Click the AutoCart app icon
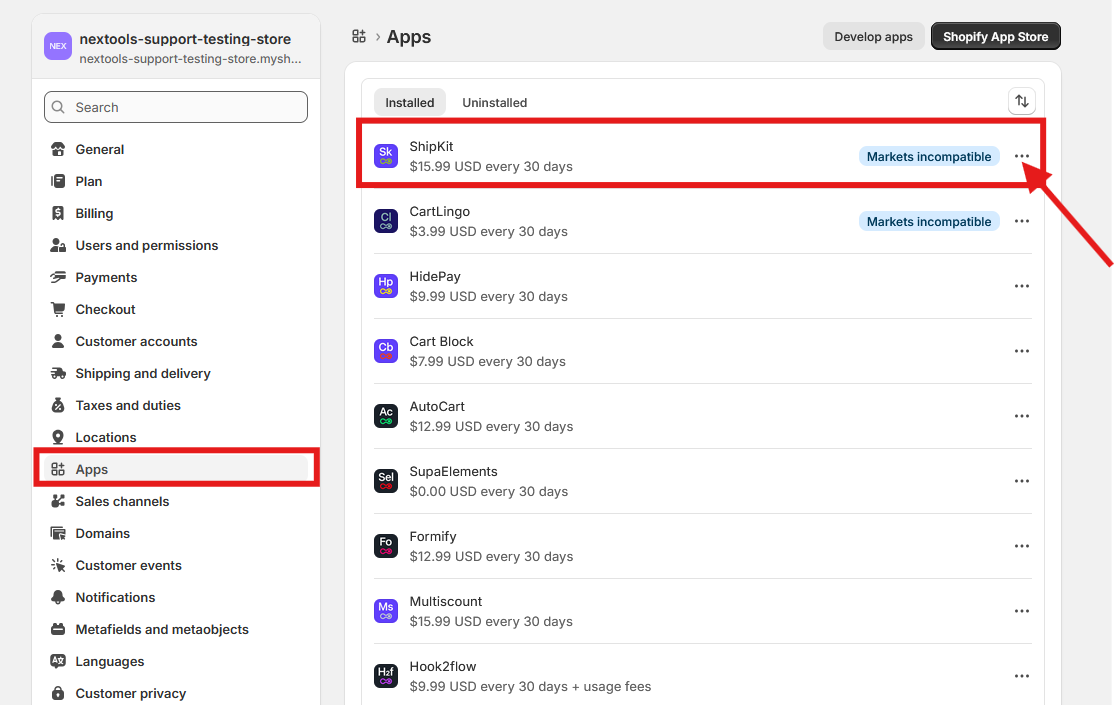The width and height of the screenshot is (1114, 705). click(x=386, y=416)
